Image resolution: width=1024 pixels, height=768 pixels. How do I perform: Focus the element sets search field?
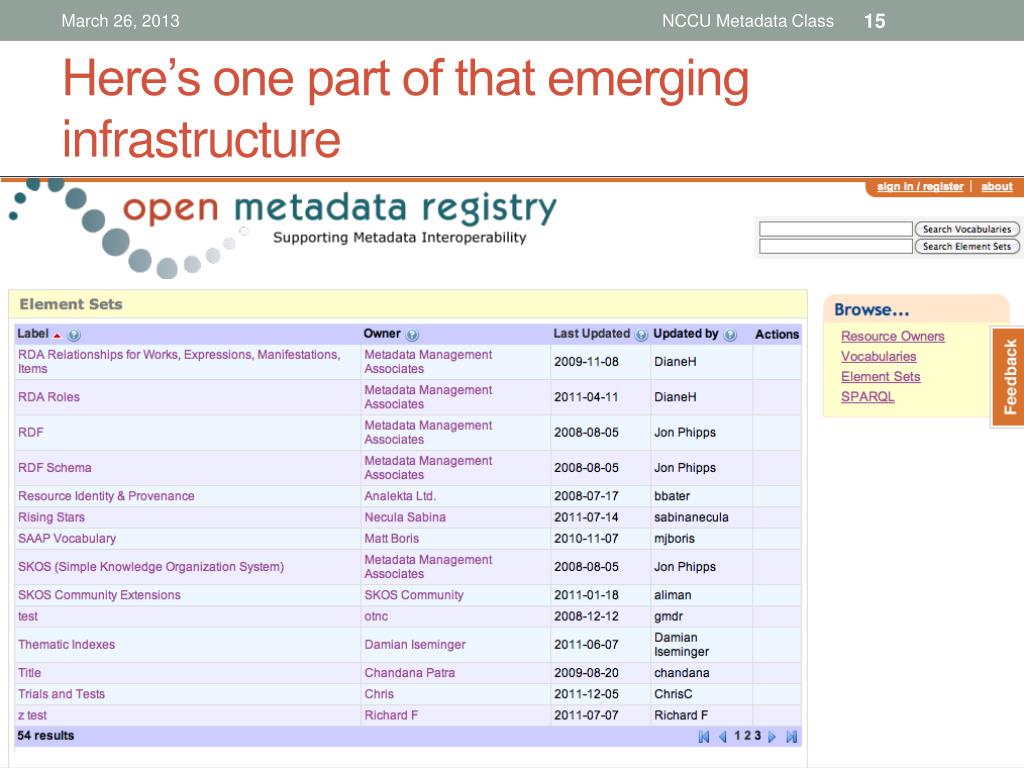tap(835, 246)
